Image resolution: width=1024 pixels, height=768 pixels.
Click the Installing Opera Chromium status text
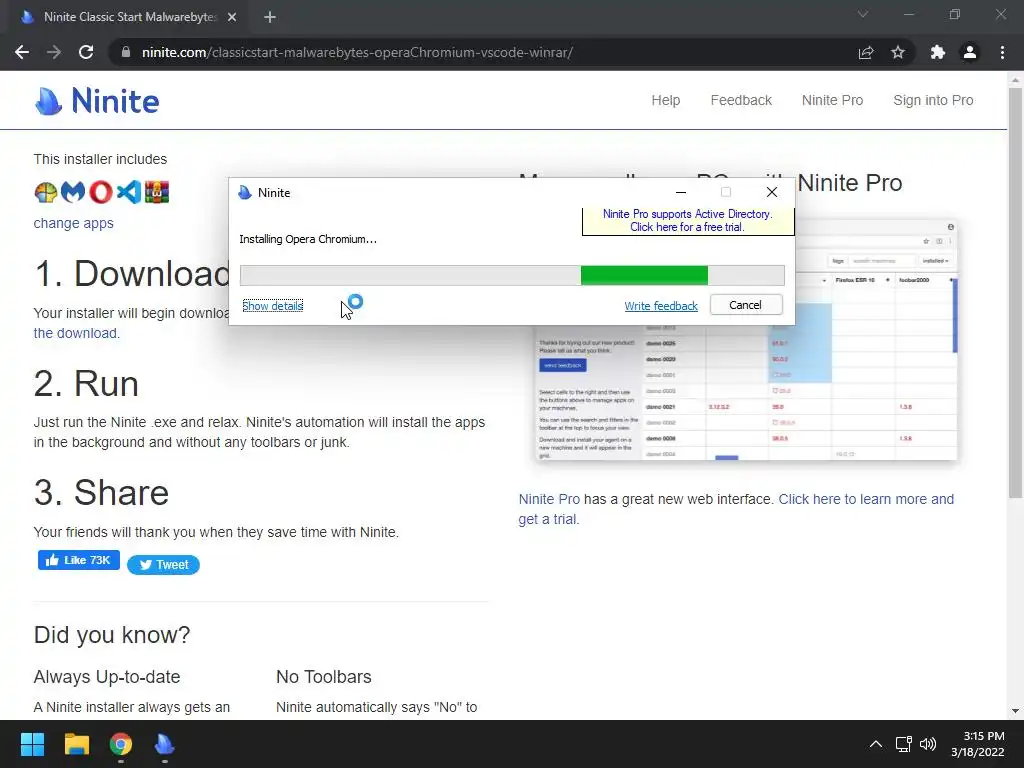pyautogui.click(x=308, y=239)
